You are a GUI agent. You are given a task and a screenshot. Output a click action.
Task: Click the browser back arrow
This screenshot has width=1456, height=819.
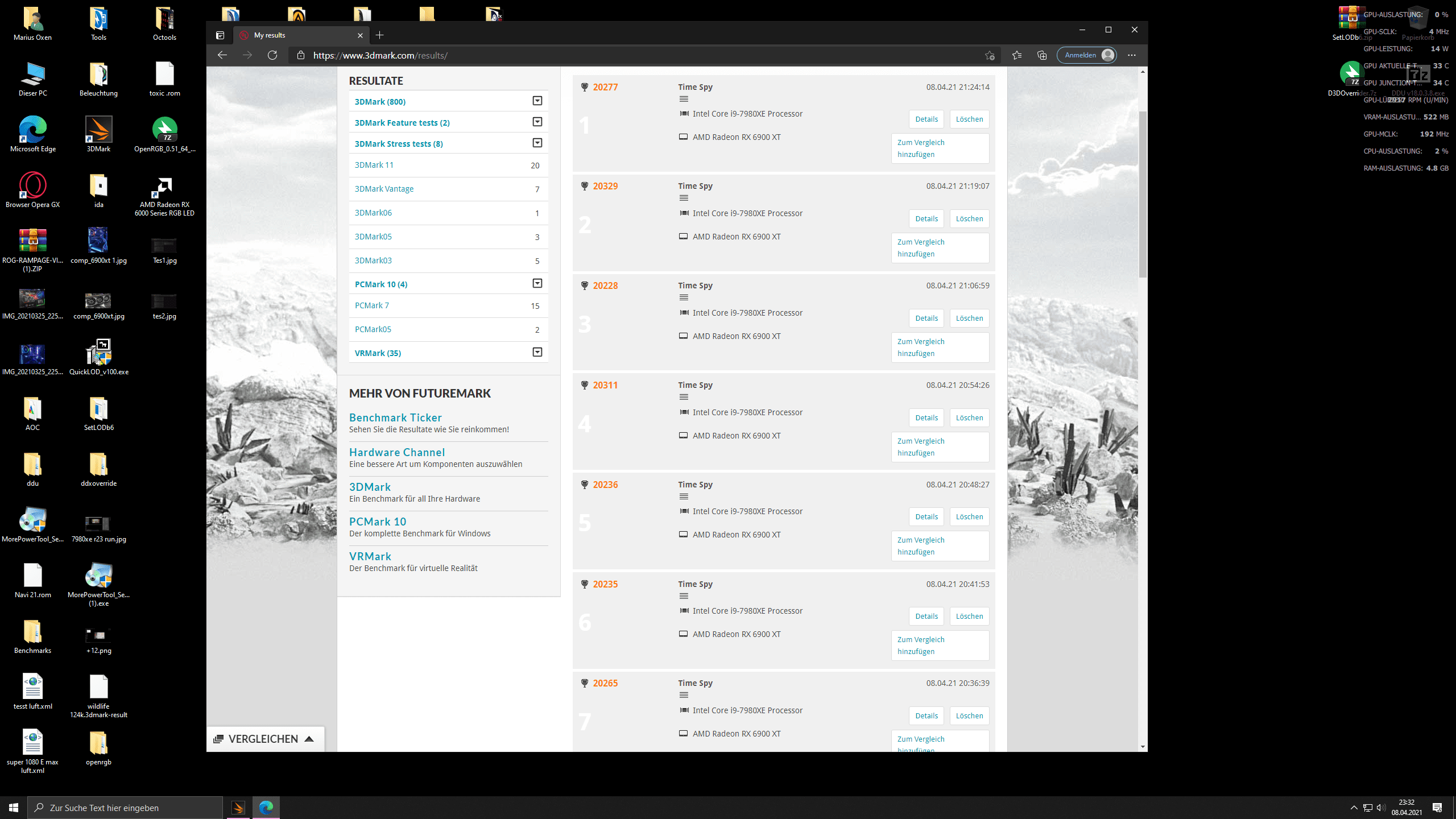(x=222, y=55)
